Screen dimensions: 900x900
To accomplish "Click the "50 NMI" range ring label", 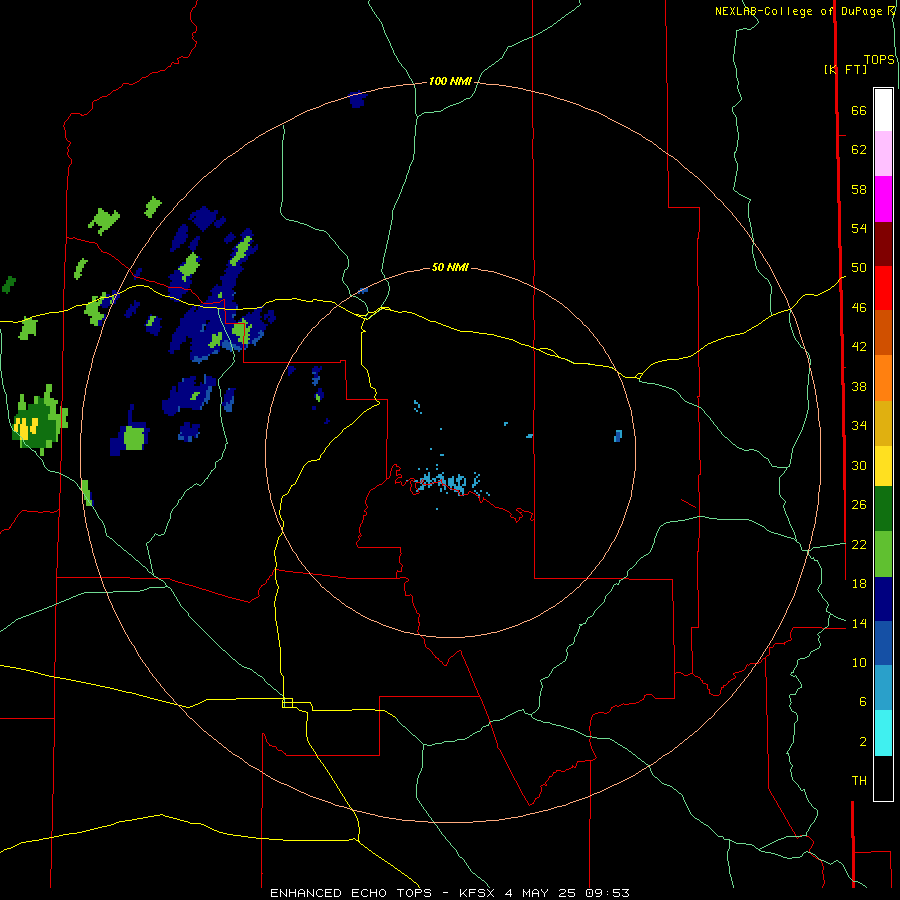I will click(450, 267).
